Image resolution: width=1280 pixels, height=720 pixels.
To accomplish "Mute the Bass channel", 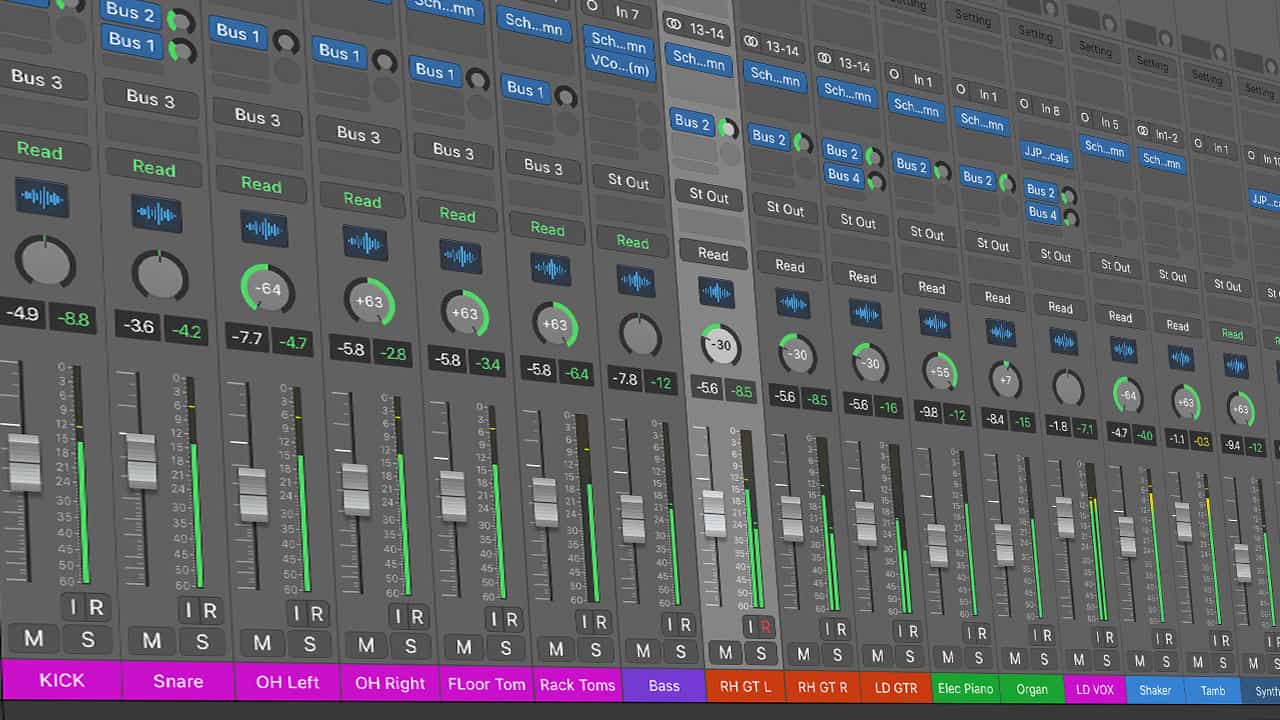I will [x=643, y=651].
